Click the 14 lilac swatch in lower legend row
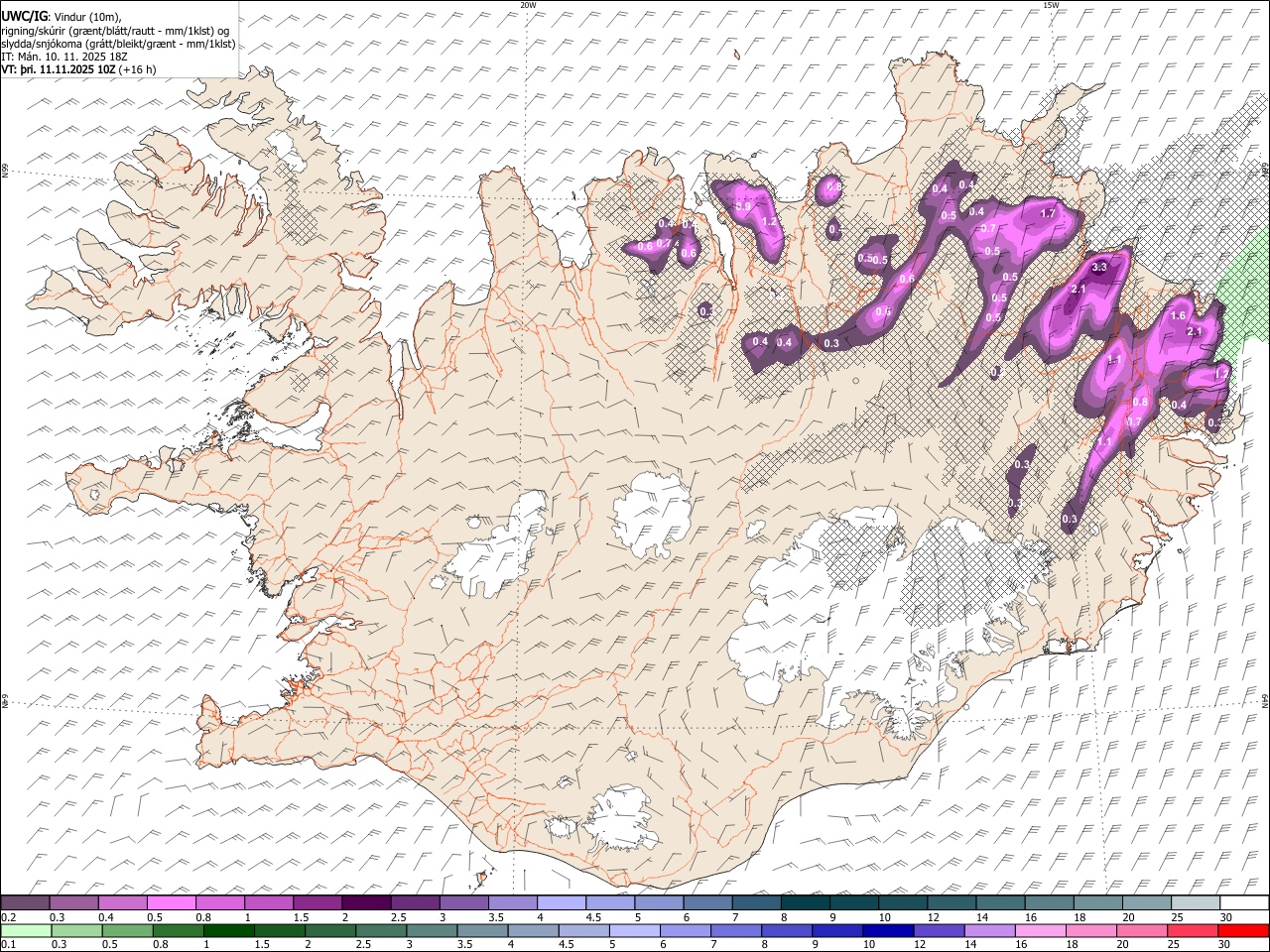The image size is (1270, 952). pyautogui.click(x=989, y=930)
